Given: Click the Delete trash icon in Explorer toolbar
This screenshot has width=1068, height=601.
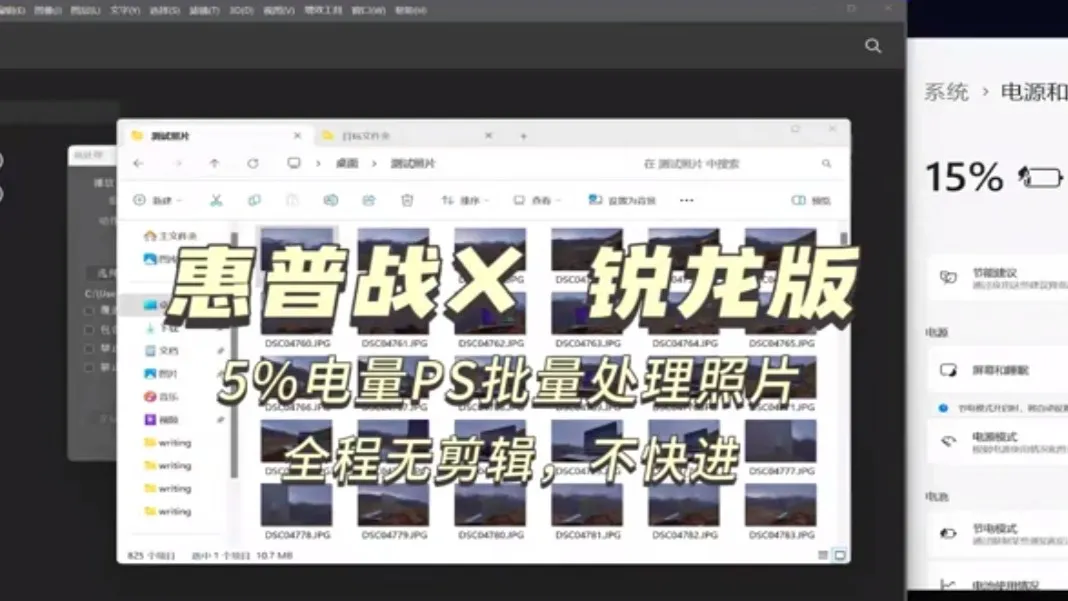Looking at the screenshot, I should [407, 200].
